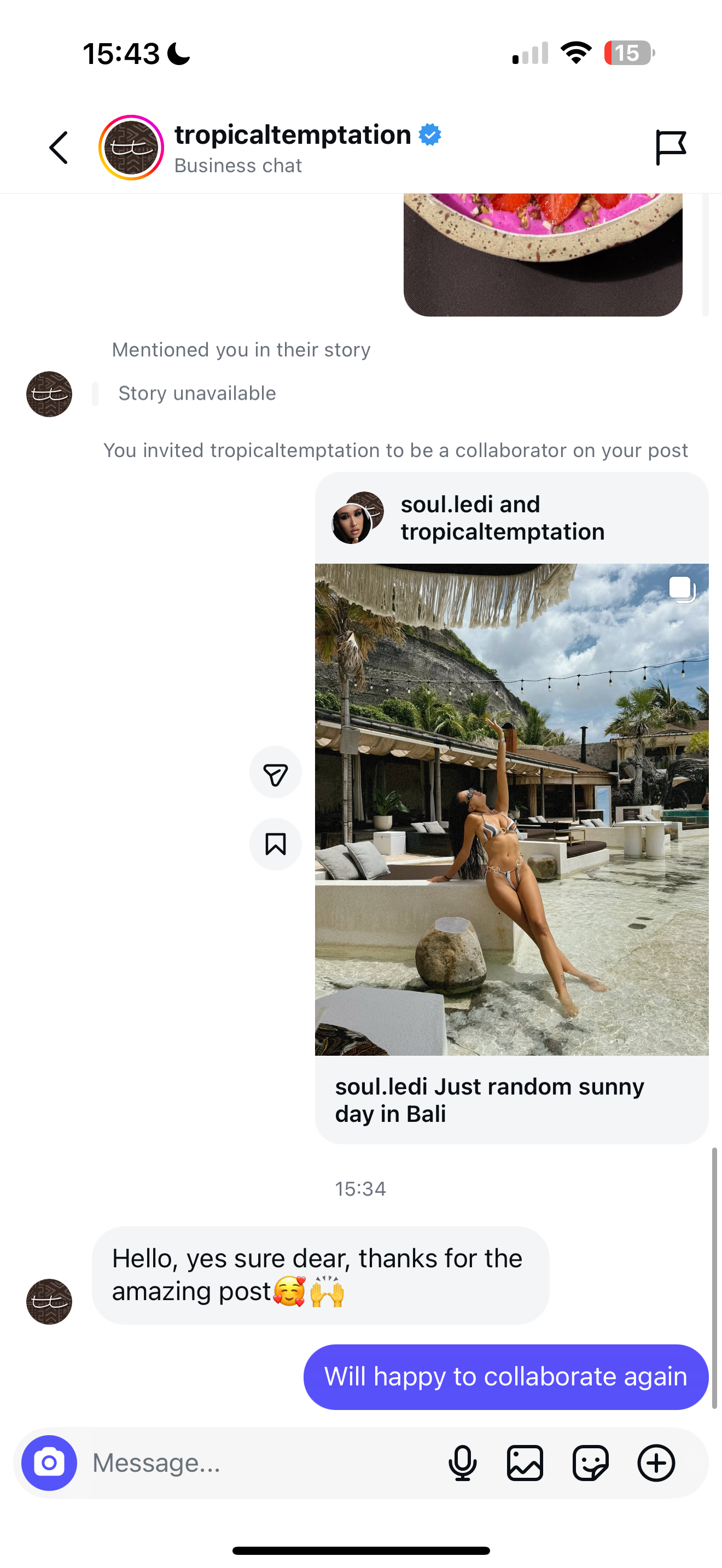Open camera from message bar
The image size is (722, 1568).
pos(49,1462)
